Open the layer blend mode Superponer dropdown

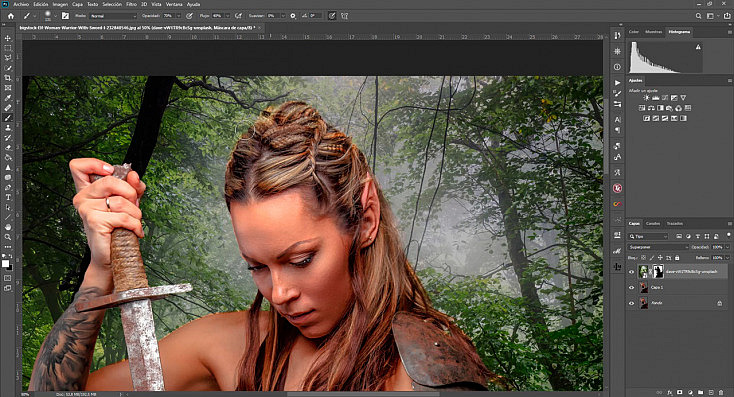coord(658,247)
